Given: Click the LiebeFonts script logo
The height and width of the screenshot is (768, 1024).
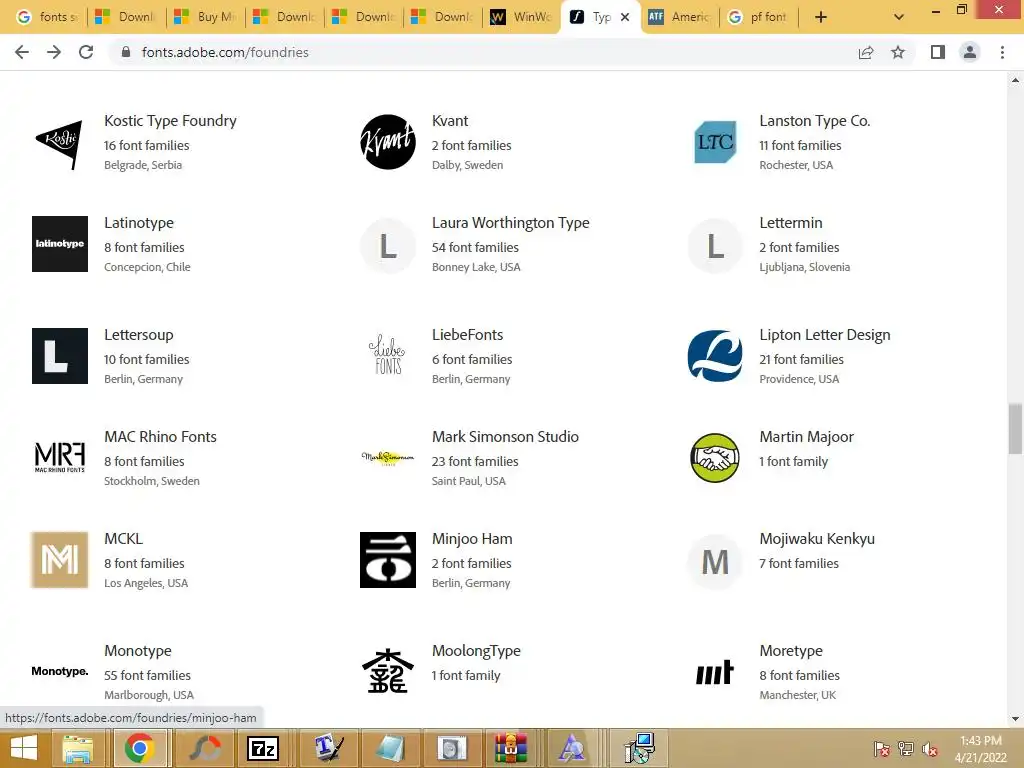Looking at the screenshot, I should point(387,355).
